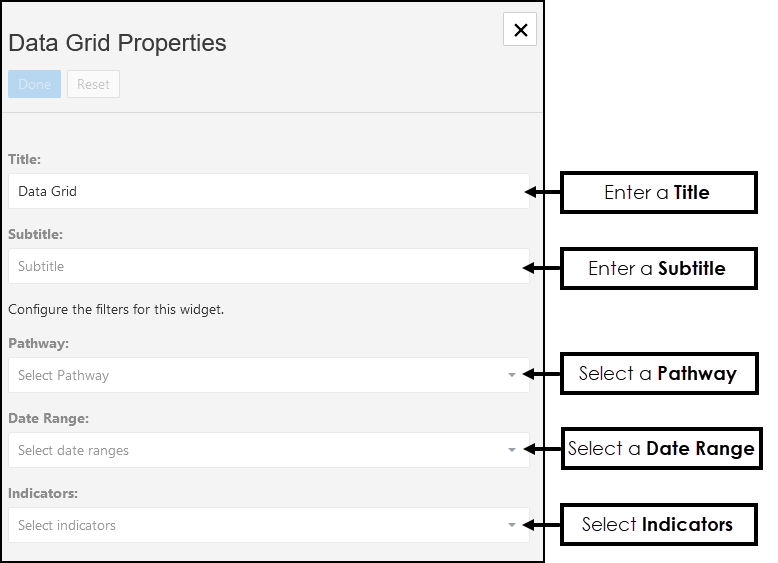Screen dimensions: 778x563
Task: Click the Pathway field's caret arrow icon
Action: (x=512, y=376)
